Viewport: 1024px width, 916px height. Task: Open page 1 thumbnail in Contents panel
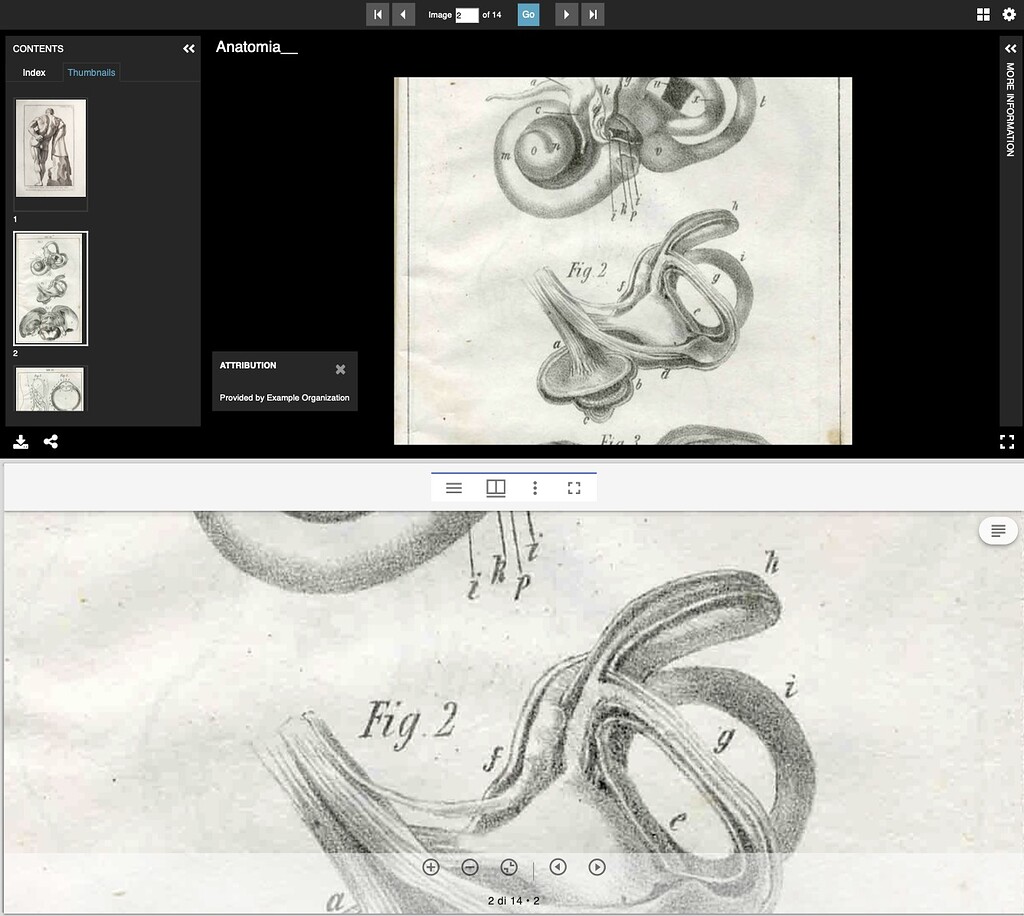pos(50,147)
